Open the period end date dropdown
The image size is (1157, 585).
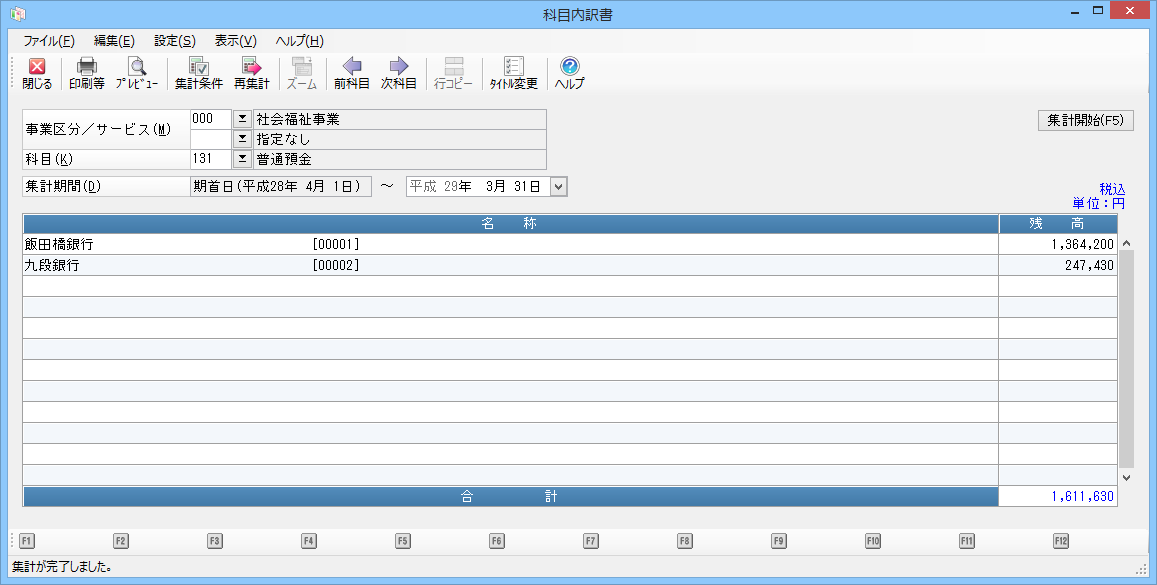click(558, 186)
